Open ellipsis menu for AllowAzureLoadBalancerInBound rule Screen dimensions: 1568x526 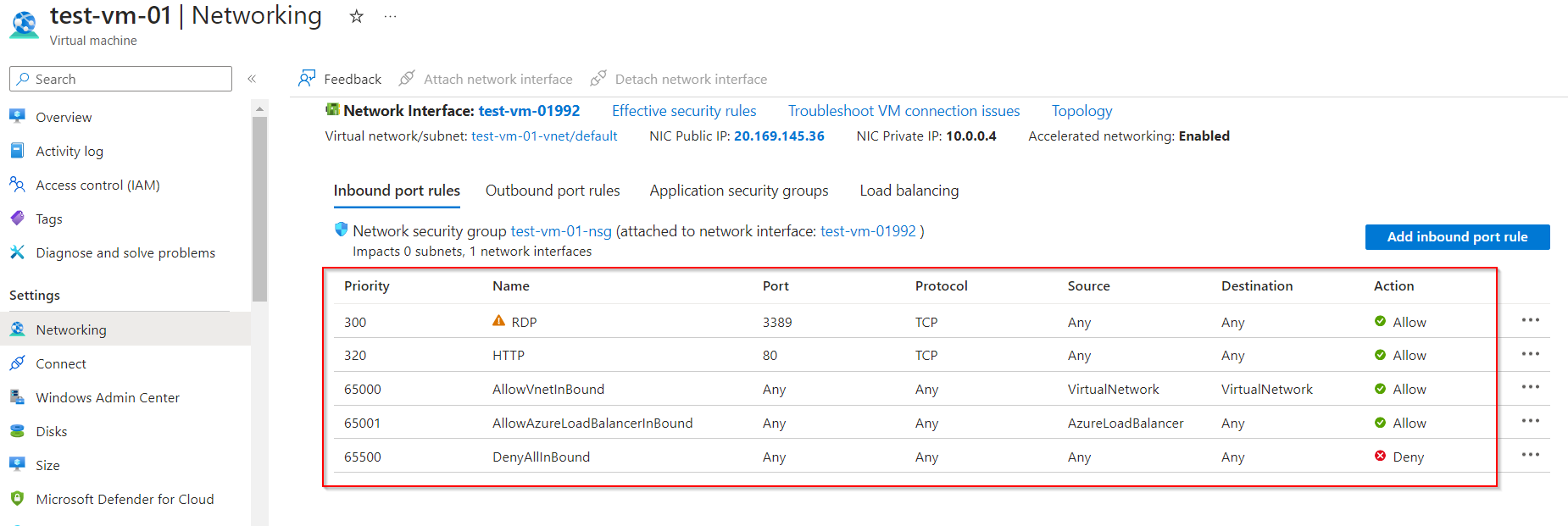pyautogui.click(x=1530, y=421)
